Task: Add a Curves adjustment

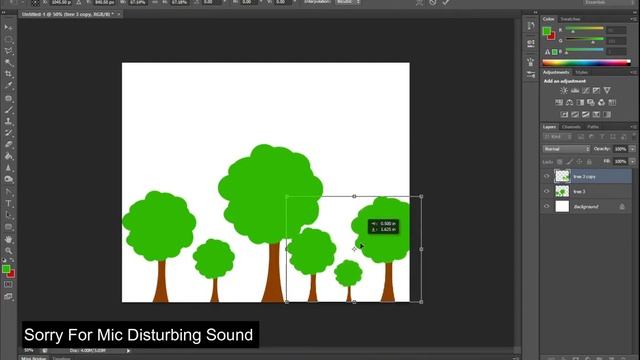Action: tap(586, 91)
